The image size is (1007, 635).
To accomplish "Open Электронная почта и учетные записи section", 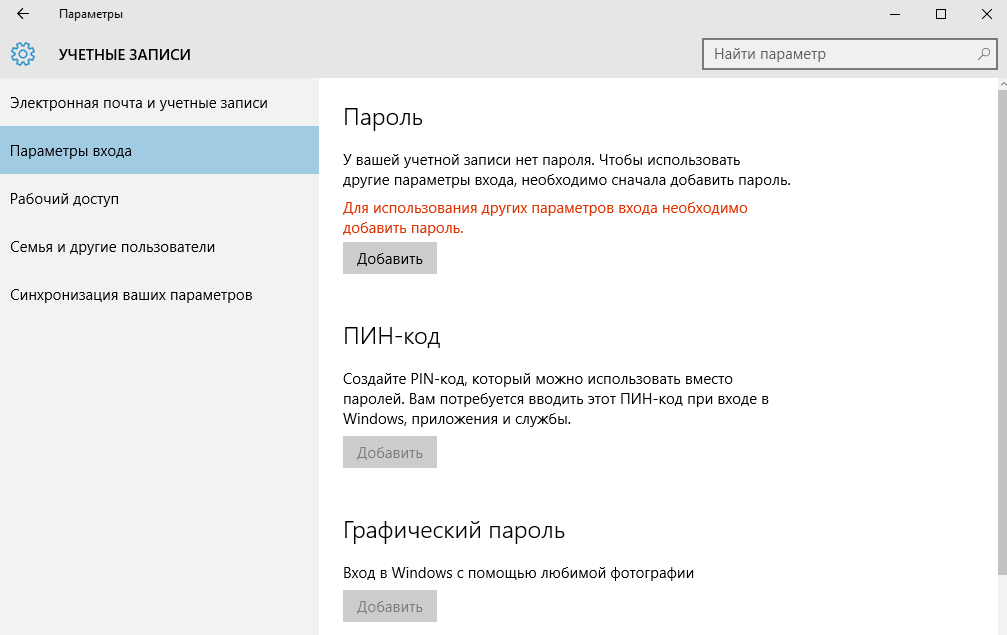I will (x=139, y=103).
